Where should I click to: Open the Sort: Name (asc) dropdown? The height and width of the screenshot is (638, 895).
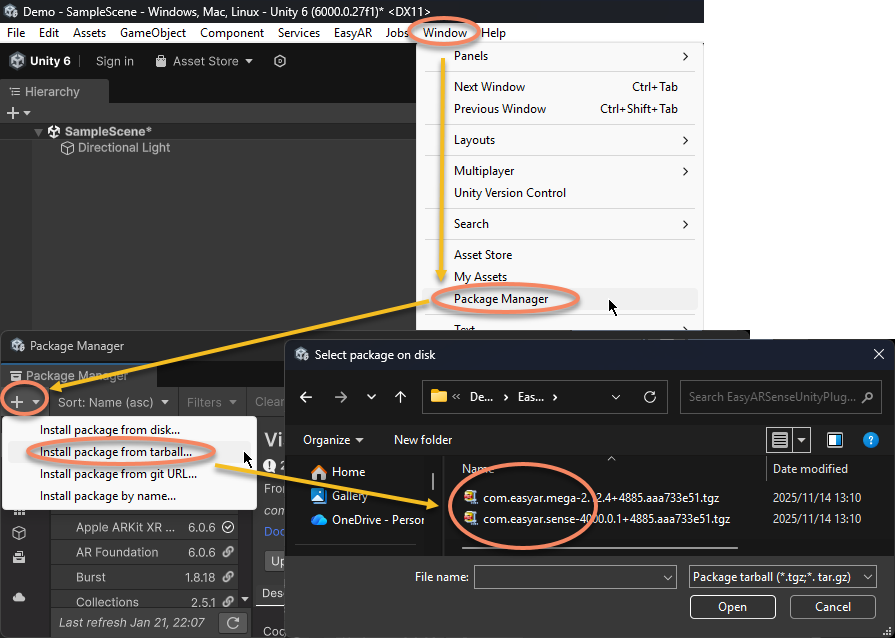[x=111, y=402]
